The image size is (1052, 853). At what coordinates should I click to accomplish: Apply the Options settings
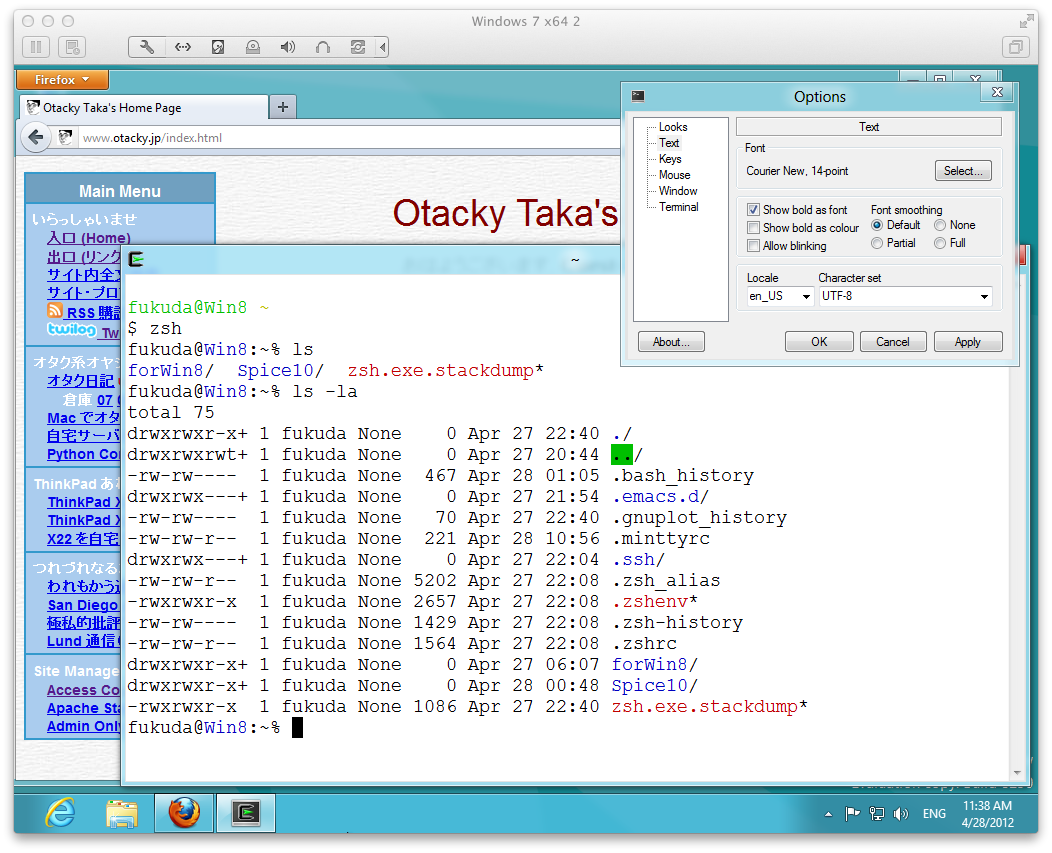pyautogui.click(x=968, y=342)
